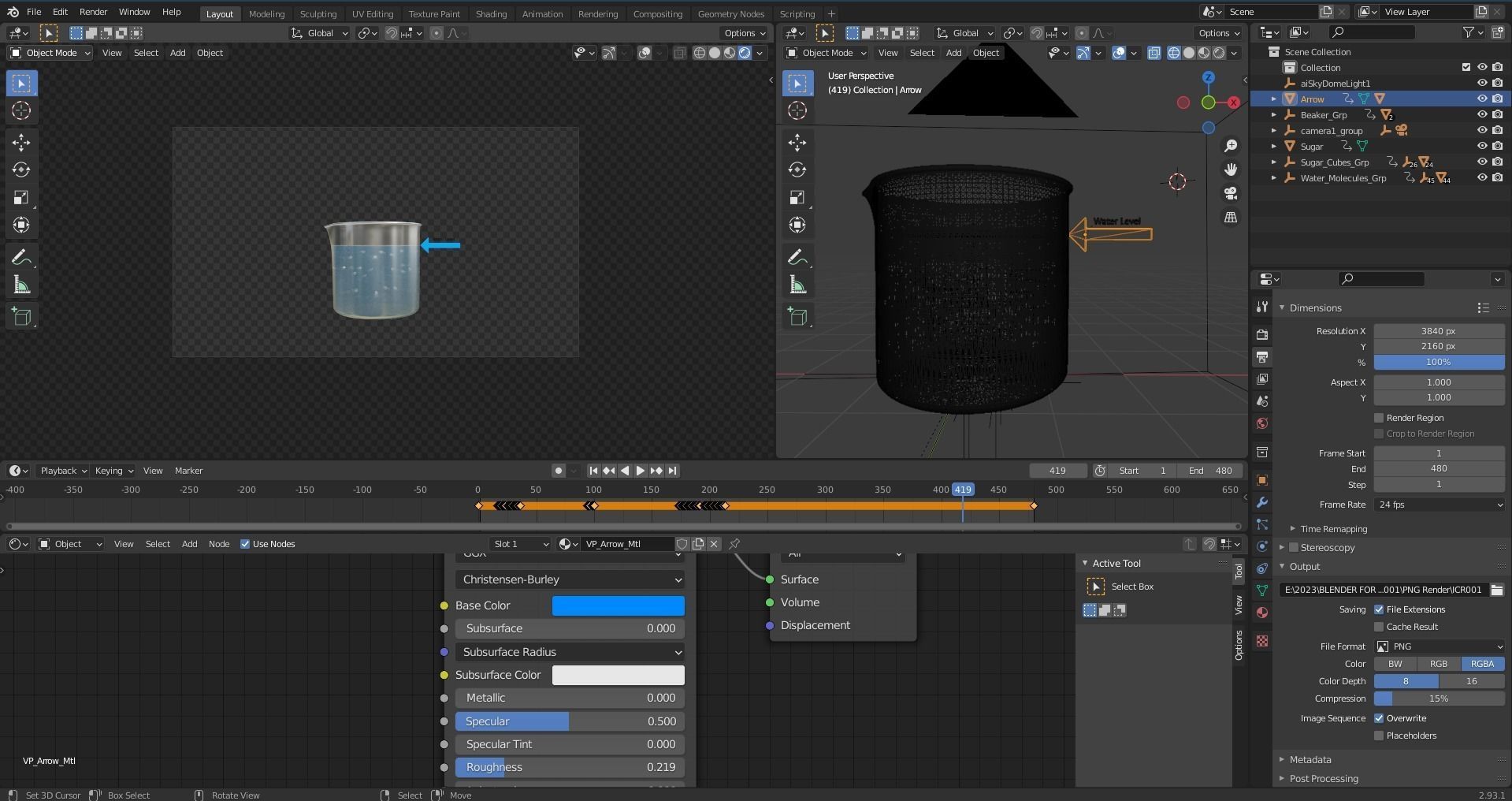Enable the Placeholders checkbox
The image size is (1512, 801).
(x=1379, y=736)
